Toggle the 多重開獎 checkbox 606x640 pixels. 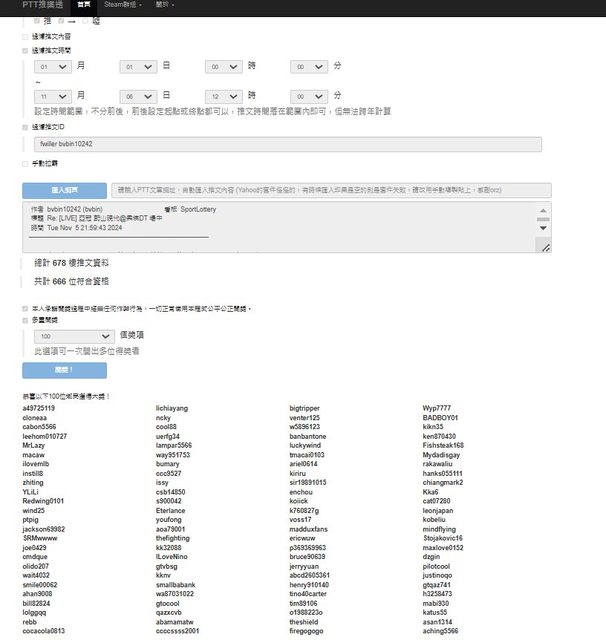[x=25, y=322]
